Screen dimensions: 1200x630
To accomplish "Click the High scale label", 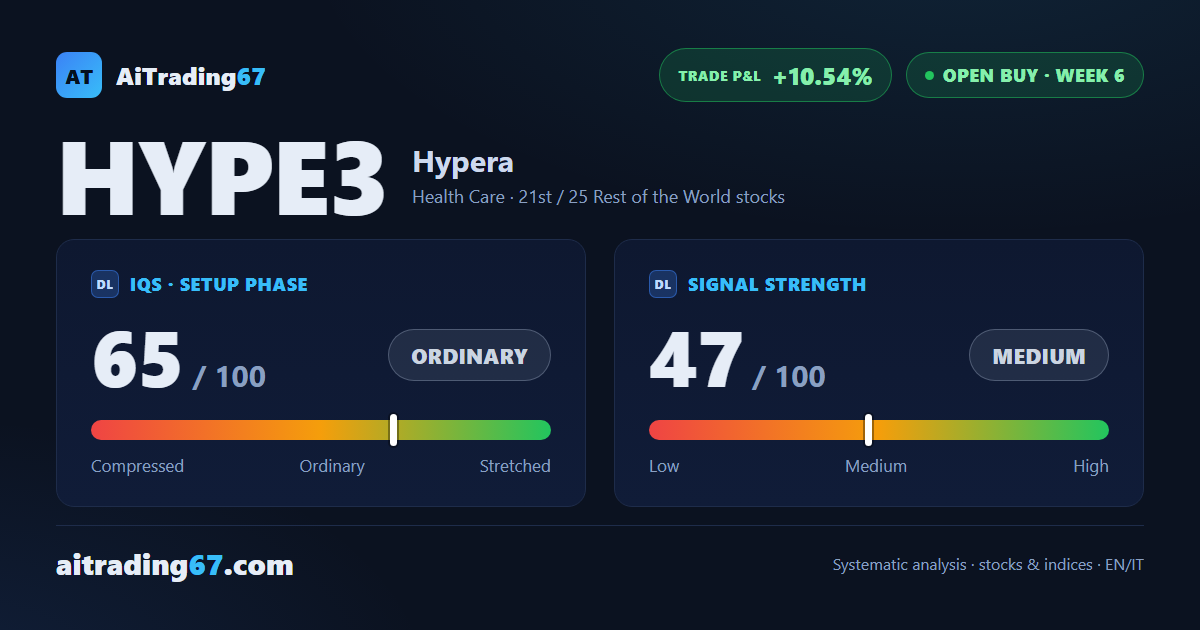I will (1091, 466).
